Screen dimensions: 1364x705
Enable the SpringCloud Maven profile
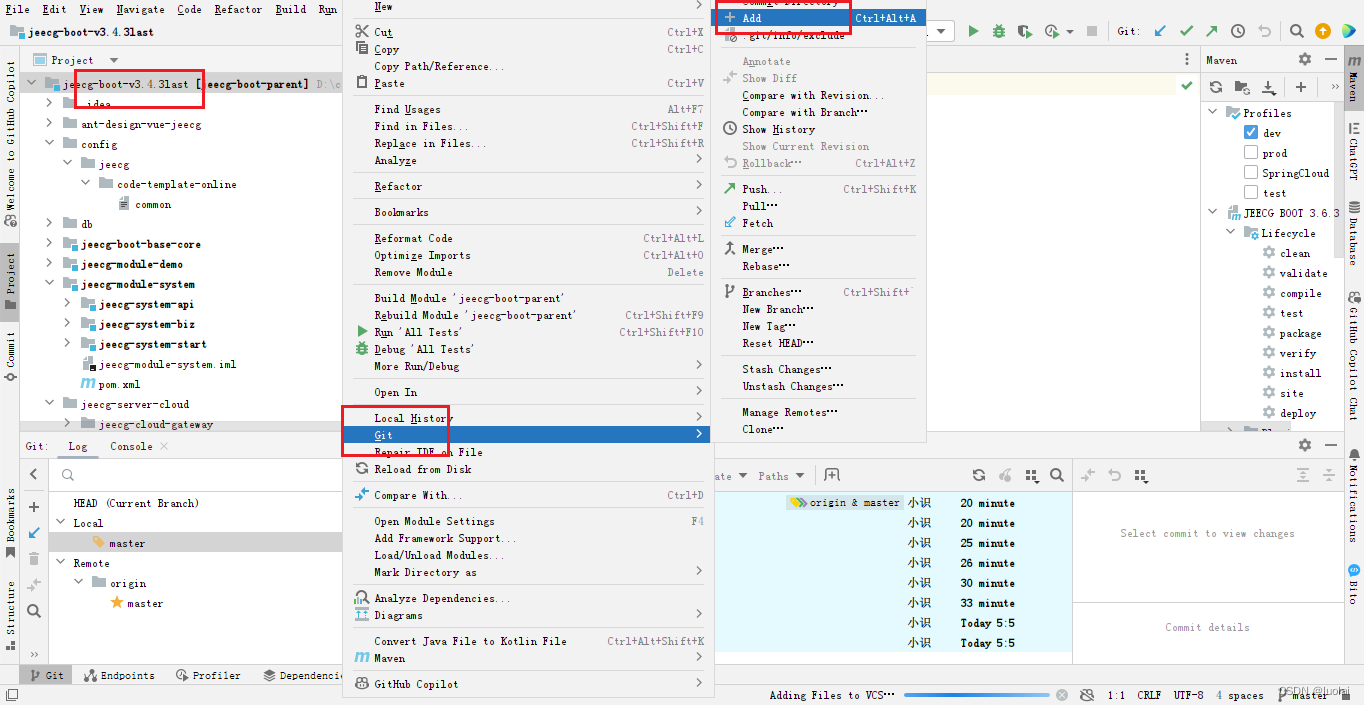tap(1251, 172)
